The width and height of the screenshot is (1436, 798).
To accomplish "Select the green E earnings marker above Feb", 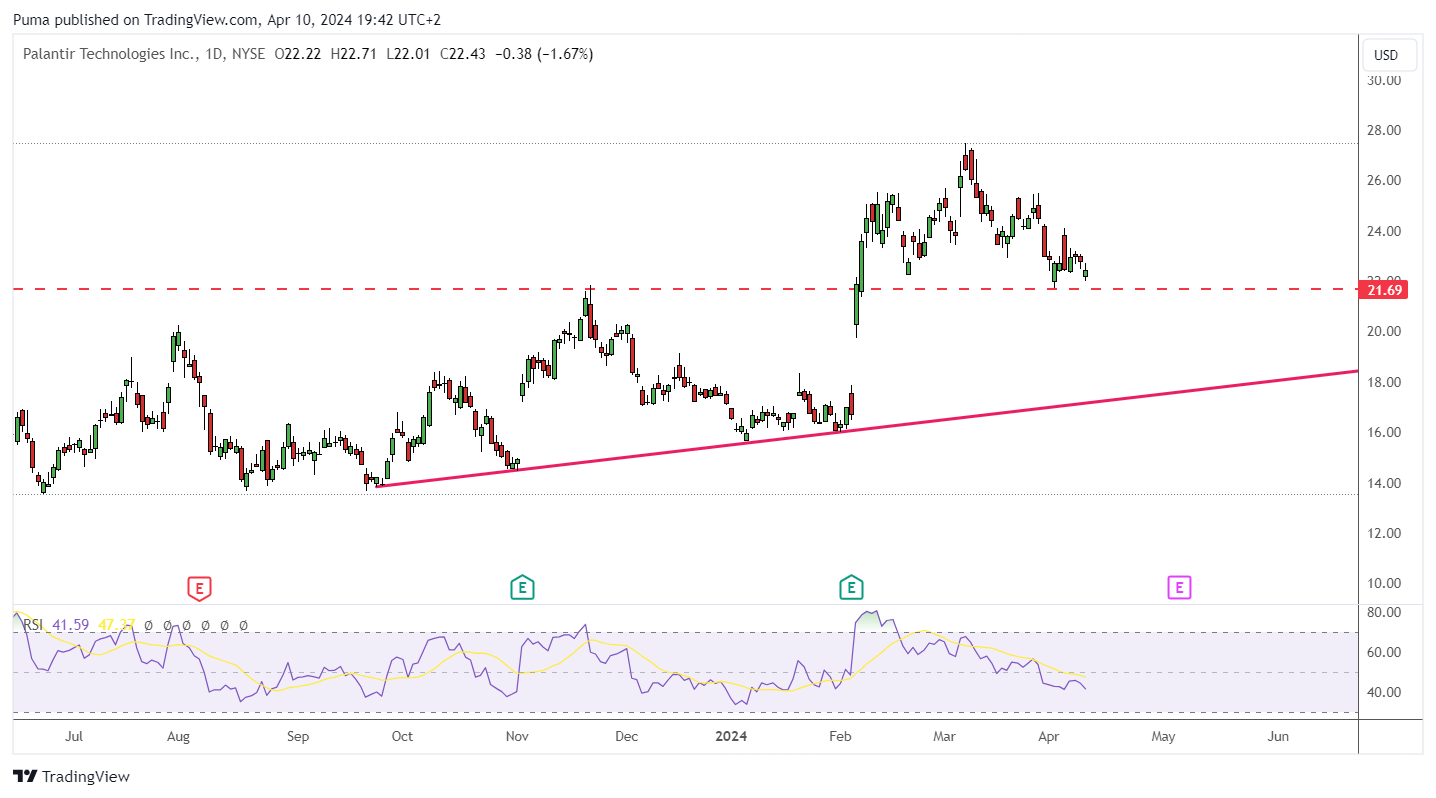I will (x=851, y=587).
